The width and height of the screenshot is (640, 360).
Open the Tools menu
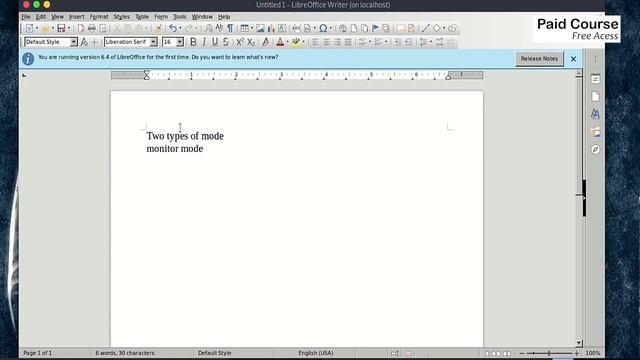click(x=180, y=17)
